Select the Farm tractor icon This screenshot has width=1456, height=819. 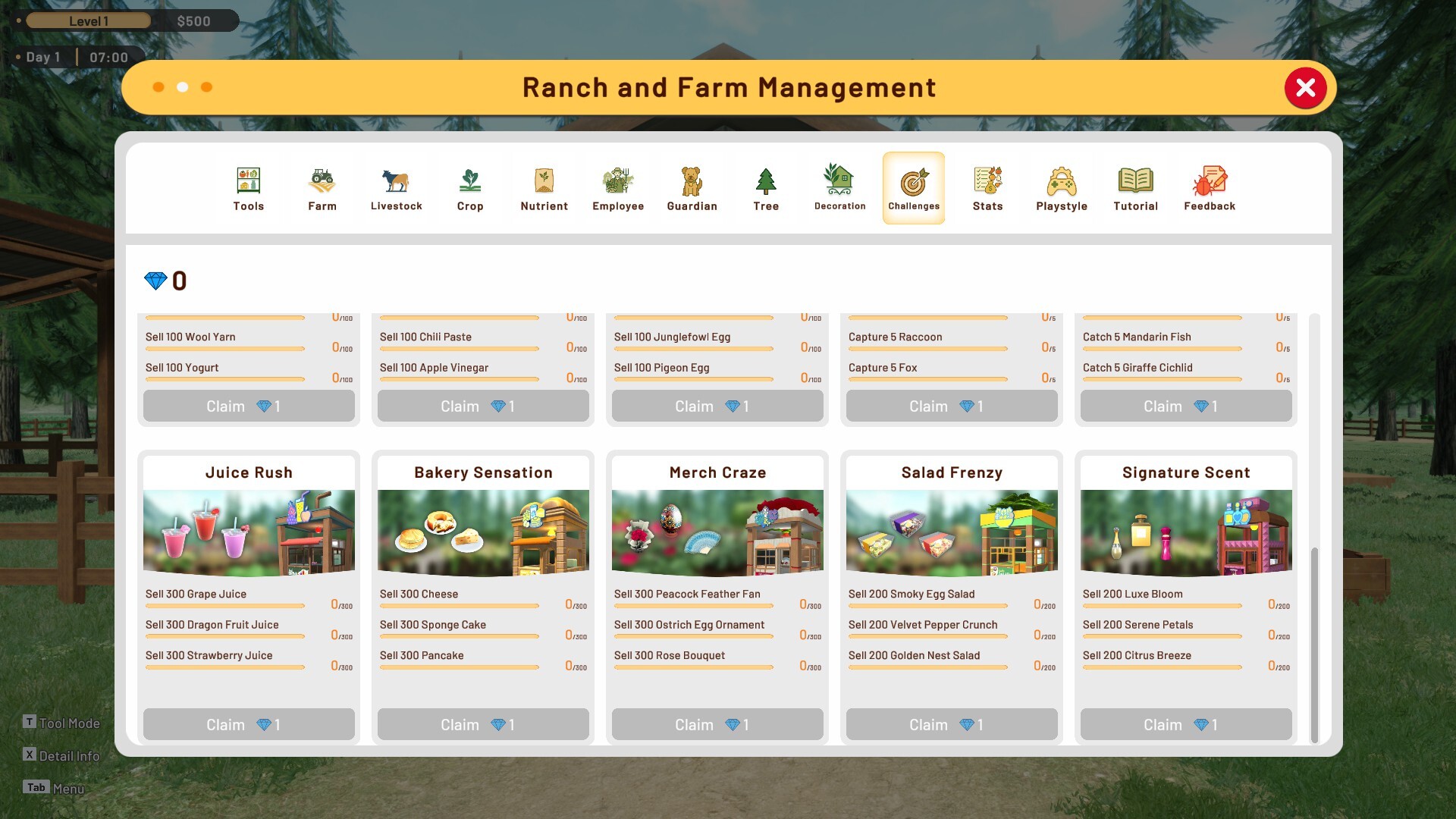322,180
